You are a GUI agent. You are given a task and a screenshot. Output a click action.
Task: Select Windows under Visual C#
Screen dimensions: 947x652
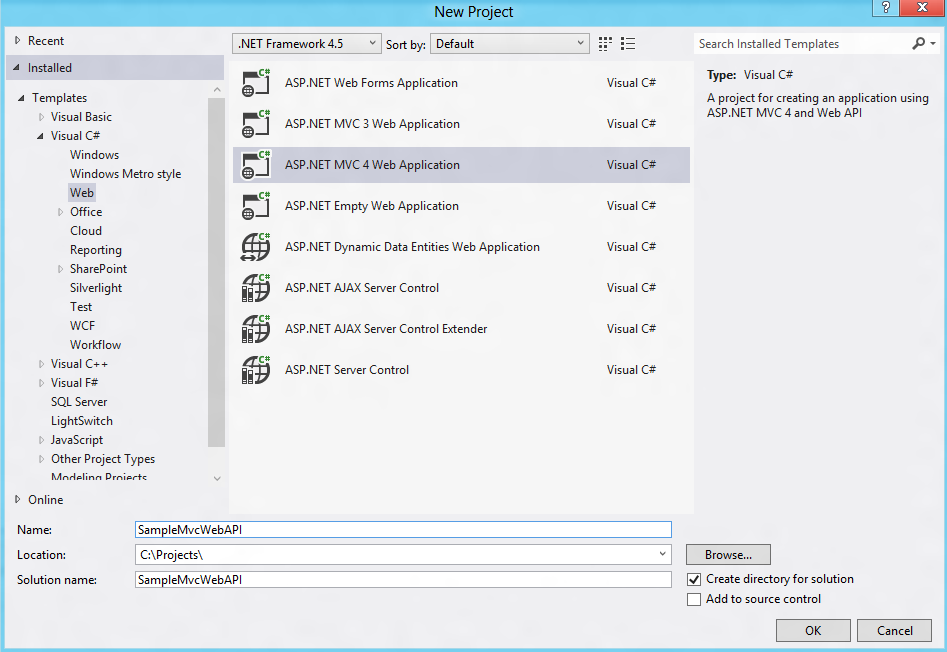[94, 155]
